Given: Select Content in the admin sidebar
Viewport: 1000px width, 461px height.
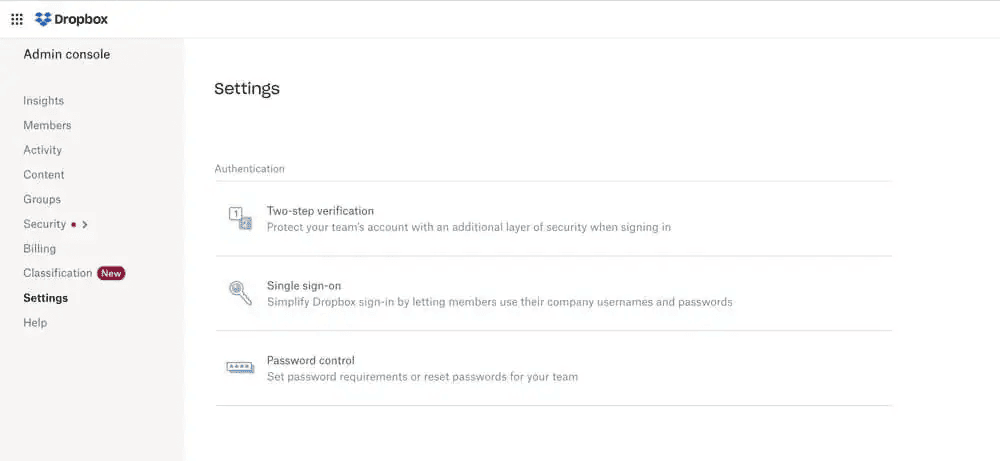Looking at the screenshot, I should pos(44,175).
